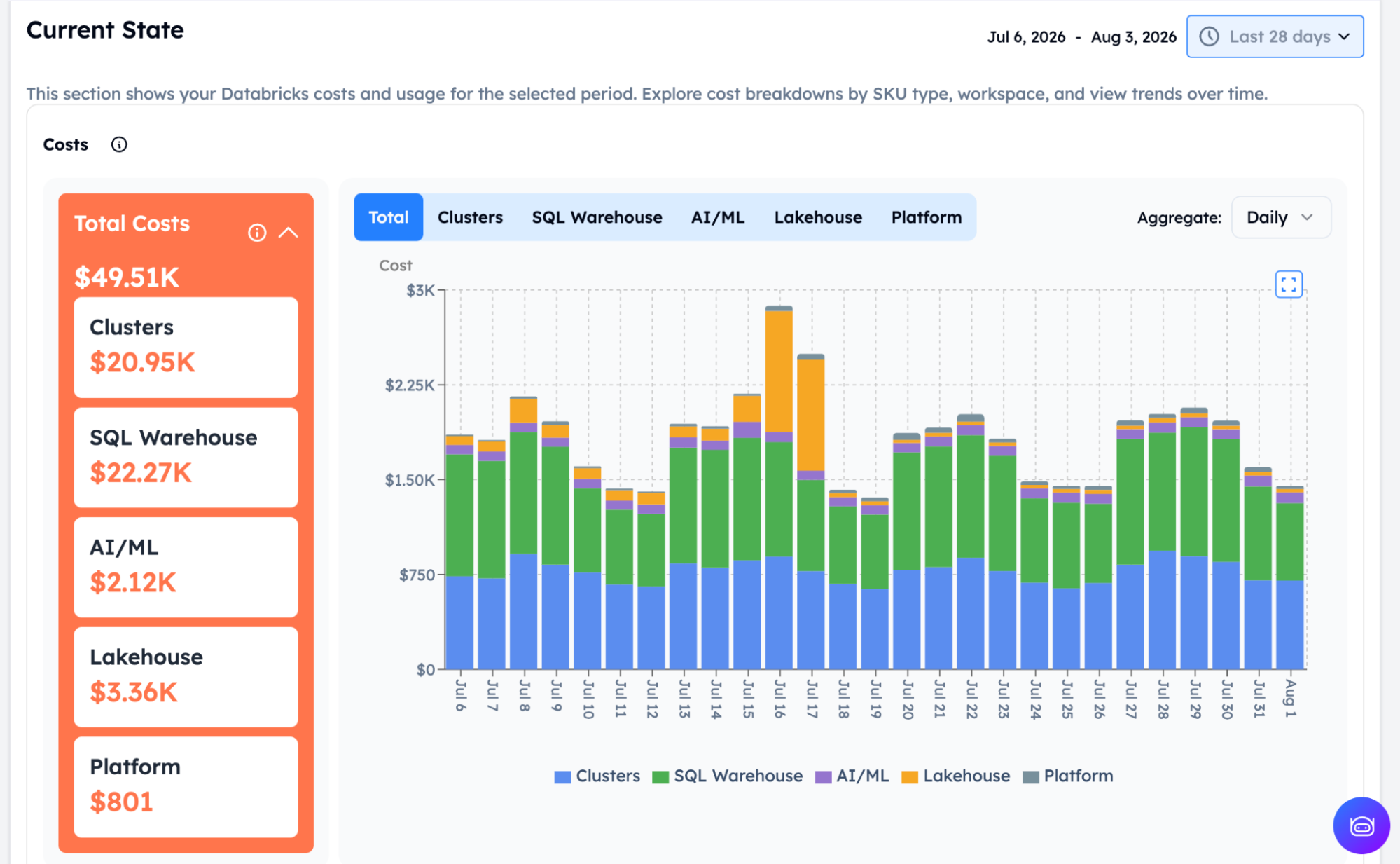Screen dimensions: 1400x864
Task: Toggle Platform series in chart legend
Action: point(1067,776)
